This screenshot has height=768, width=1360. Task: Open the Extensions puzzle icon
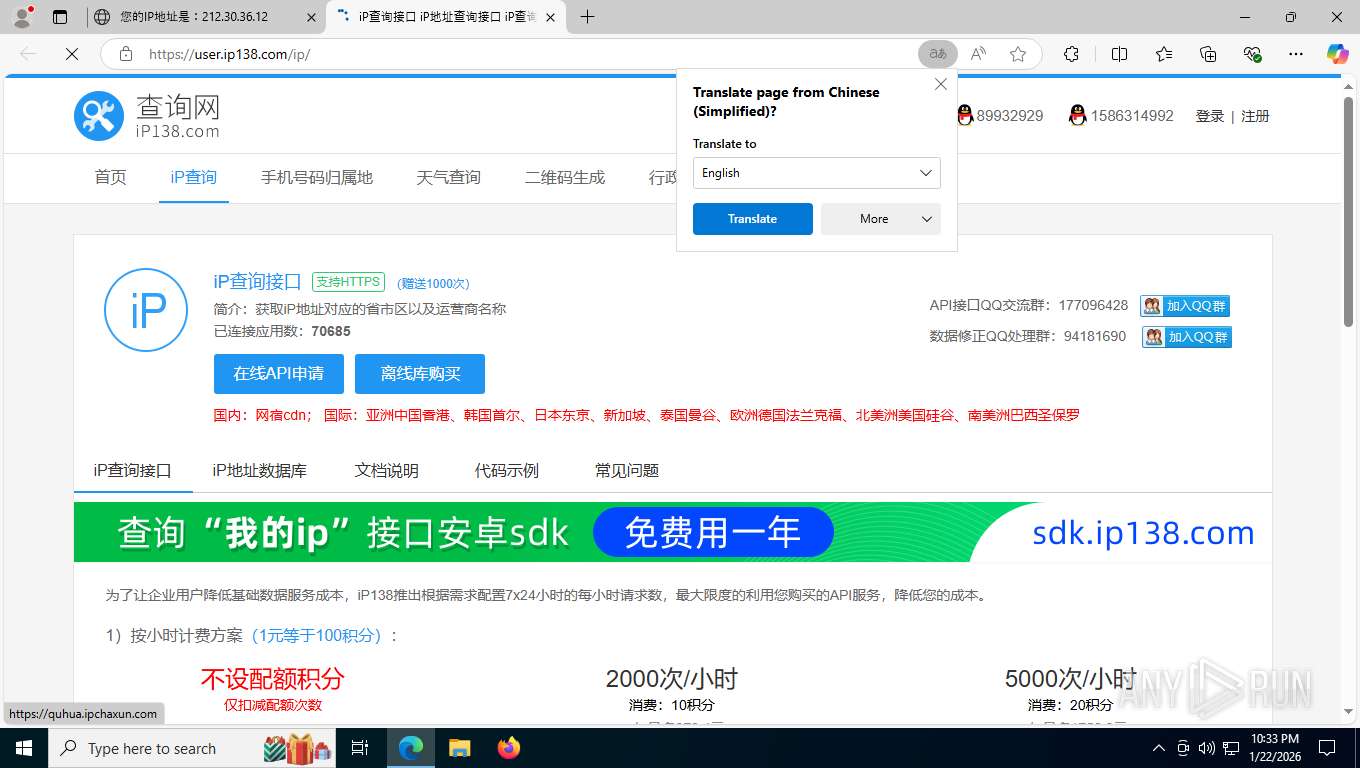[x=1071, y=54]
